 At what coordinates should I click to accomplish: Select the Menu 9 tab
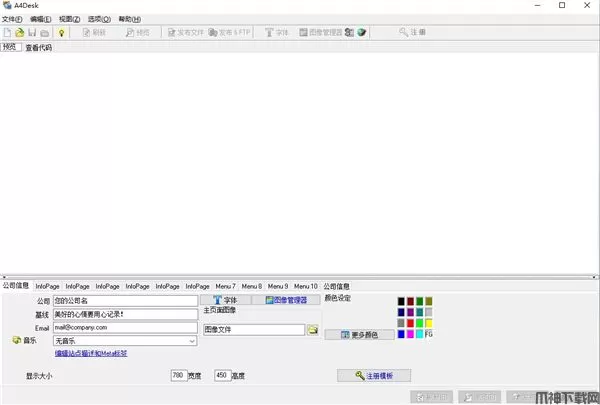(x=278, y=286)
